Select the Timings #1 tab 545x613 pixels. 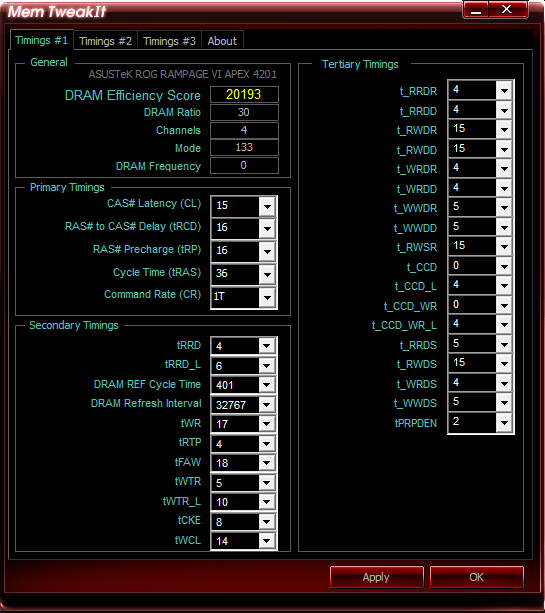tap(41, 40)
